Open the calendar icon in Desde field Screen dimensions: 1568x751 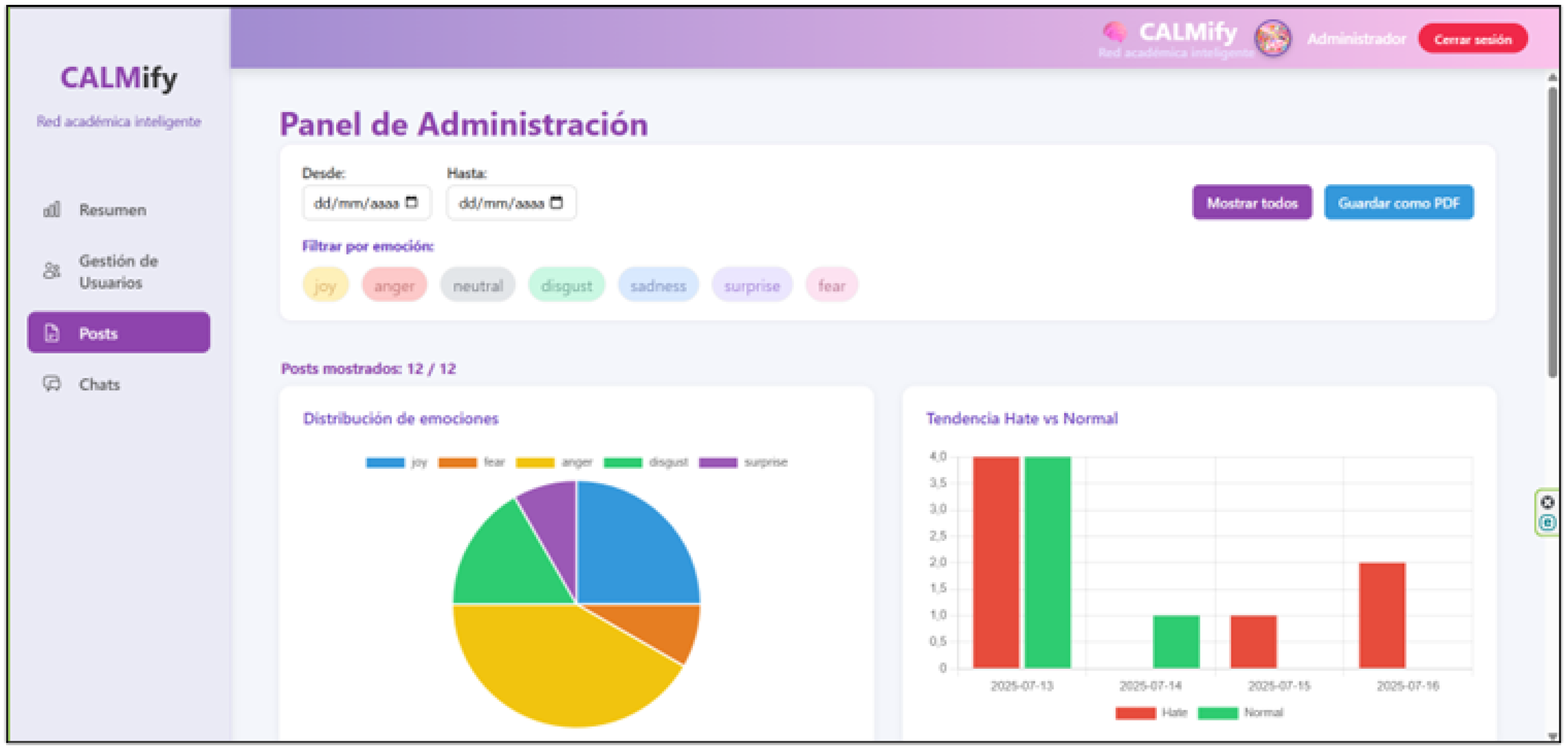click(x=412, y=202)
